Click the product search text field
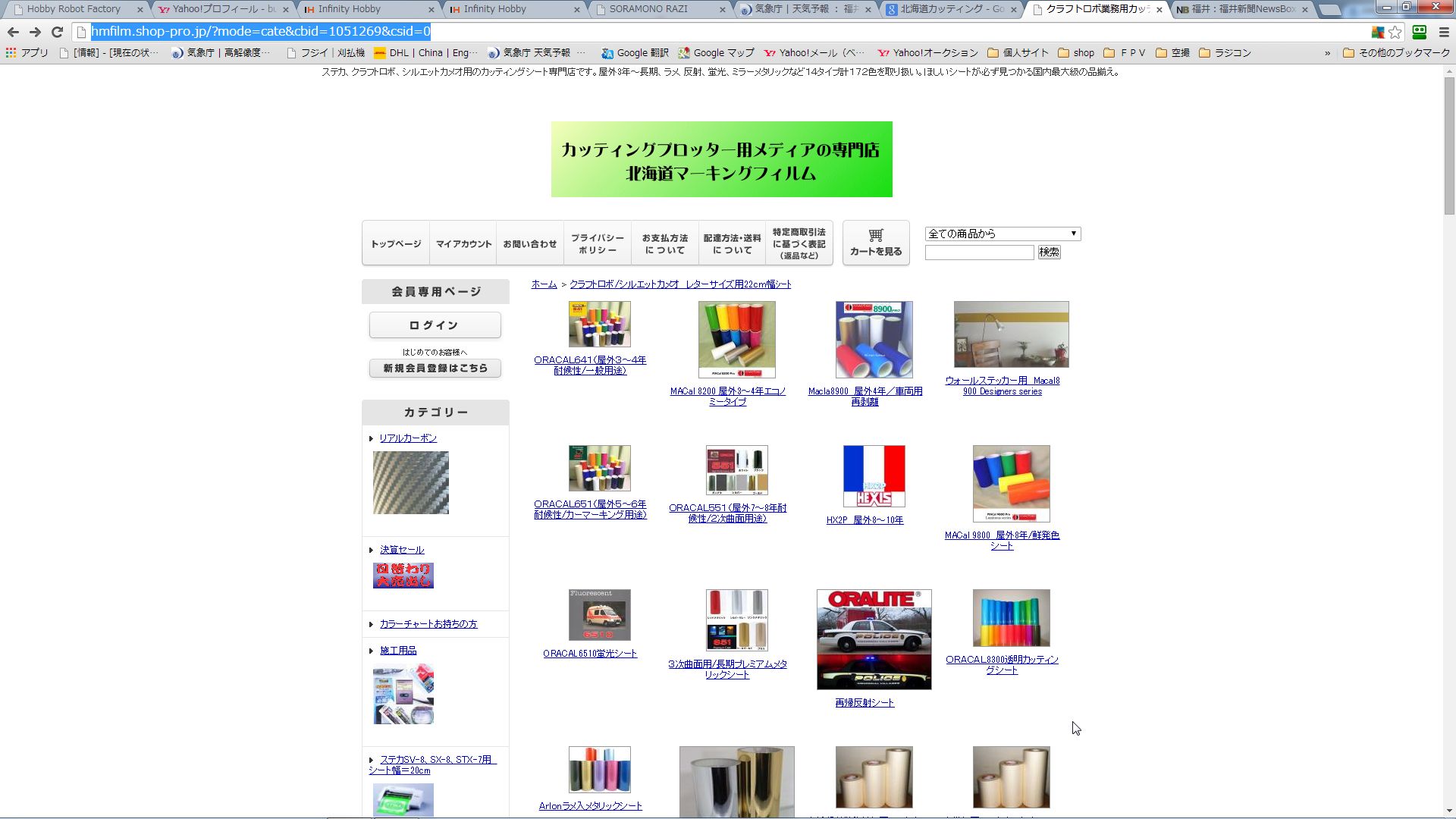This screenshot has width=1456, height=819. pos(979,253)
